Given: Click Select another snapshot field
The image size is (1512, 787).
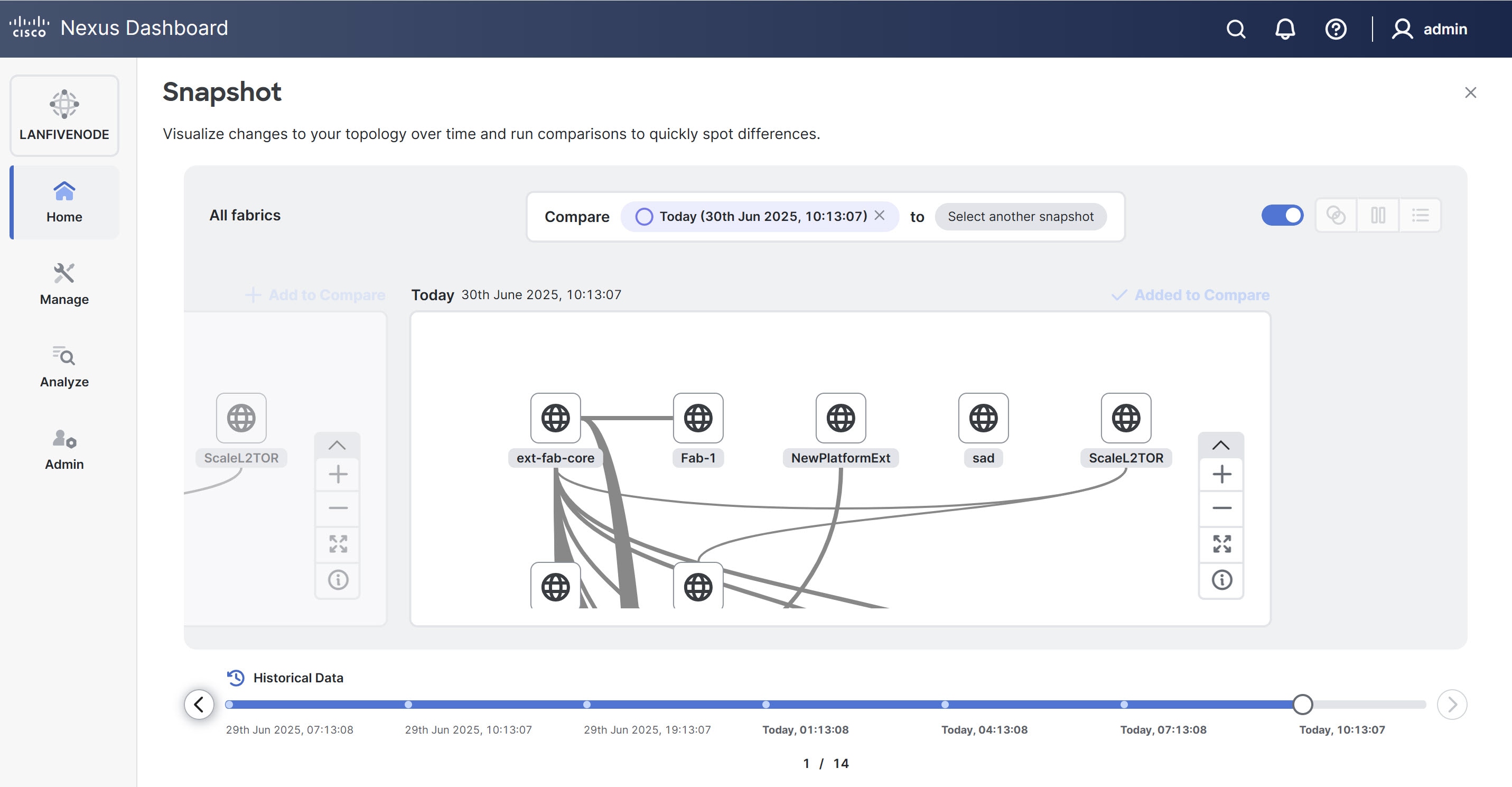Looking at the screenshot, I should coord(1021,217).
